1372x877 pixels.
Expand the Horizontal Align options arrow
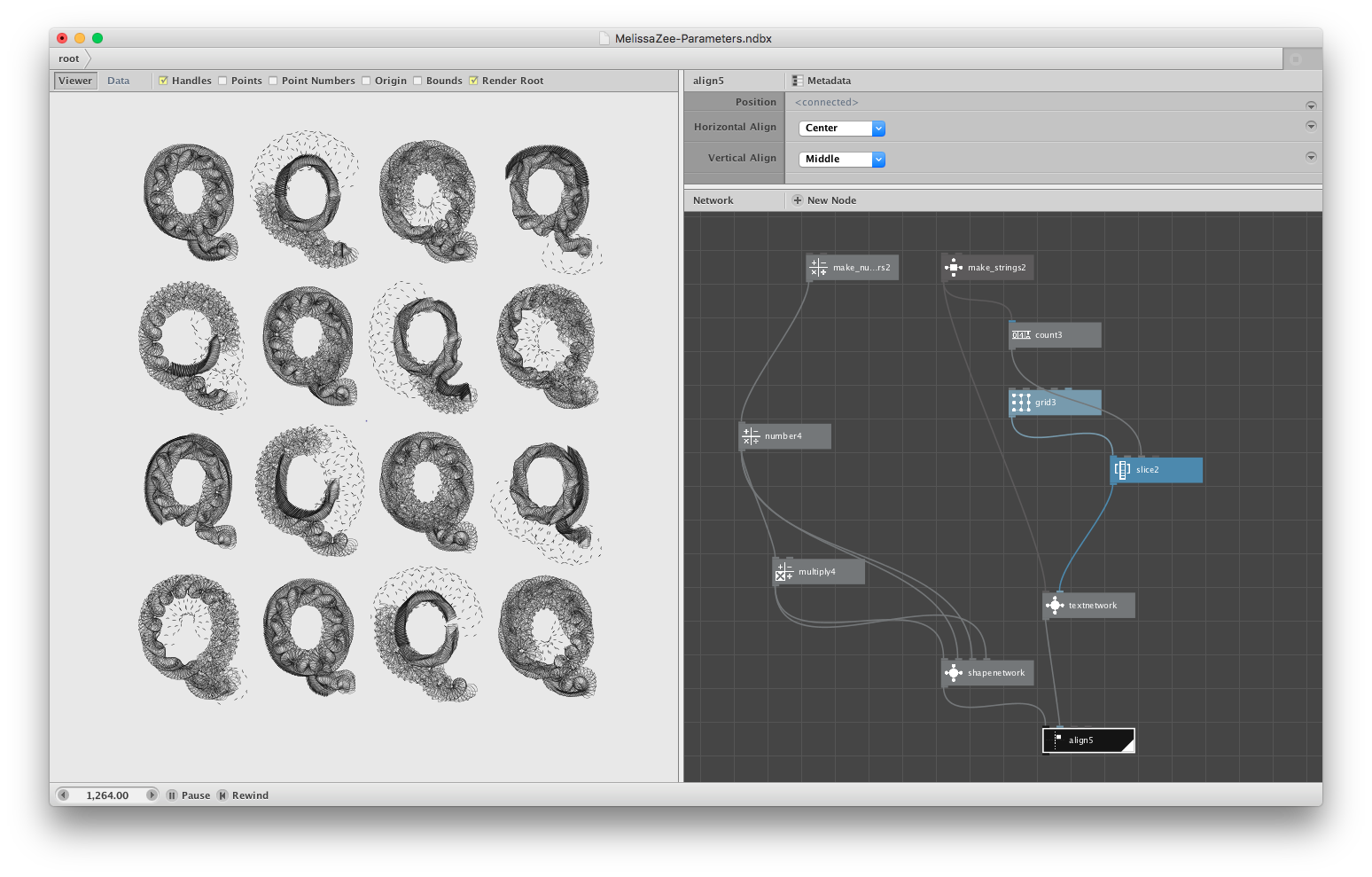1311,126
